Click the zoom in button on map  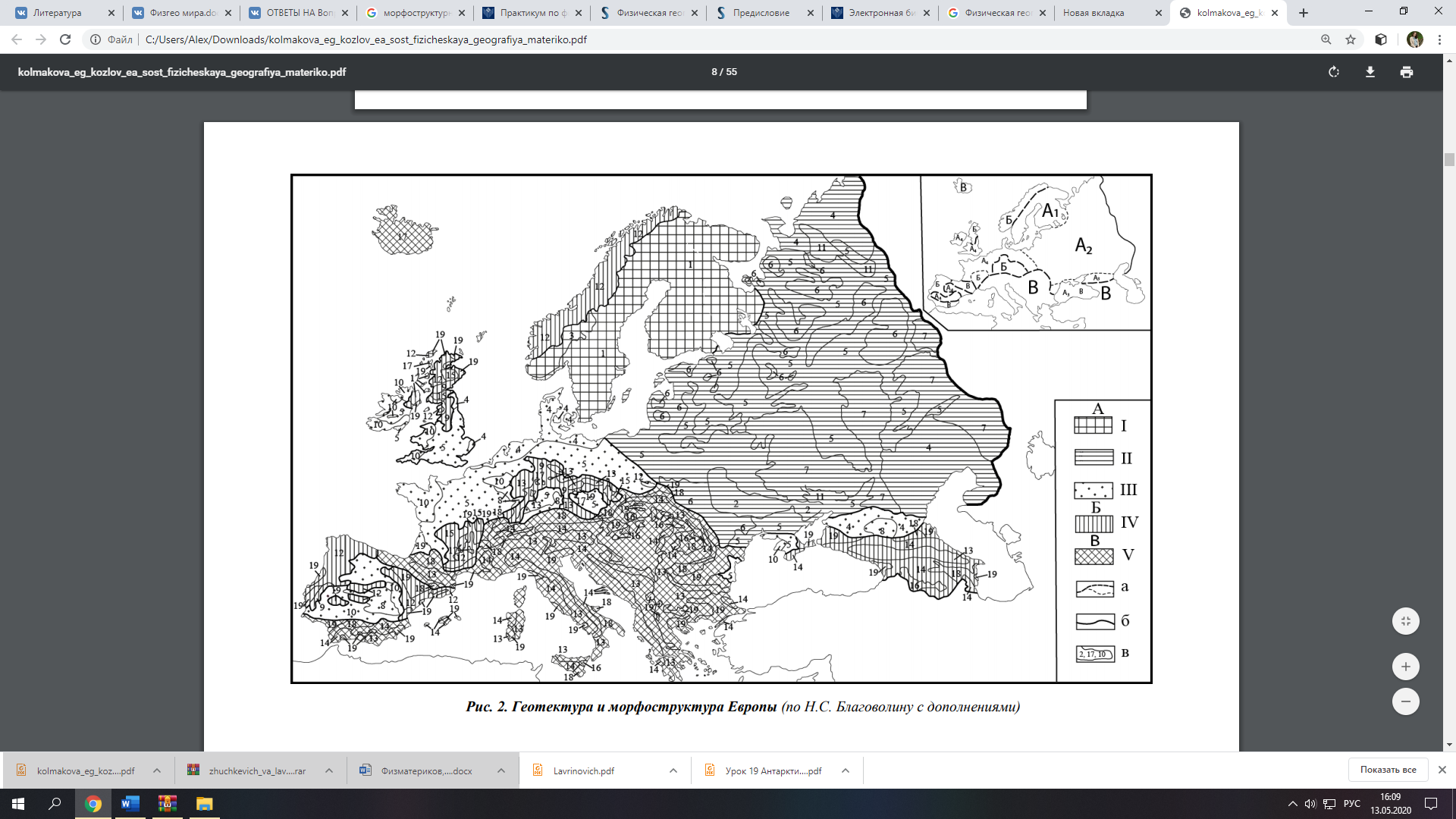[1407, 666]
